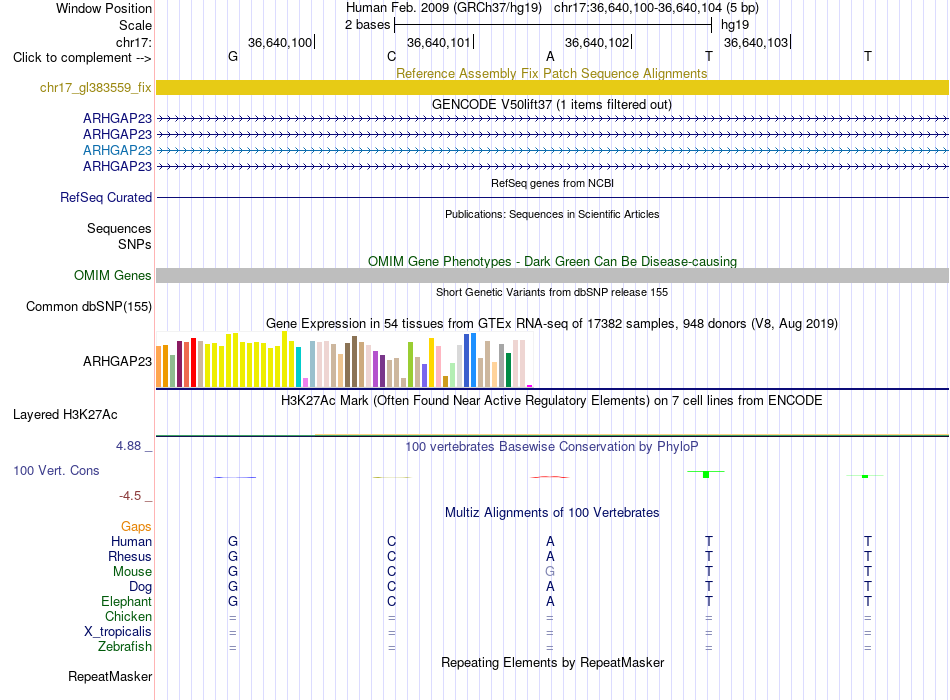Click 'GENCODE V50lift37 (1 items filtered out)' title
This screenshot has height=700, width=950.
point(552,105)
